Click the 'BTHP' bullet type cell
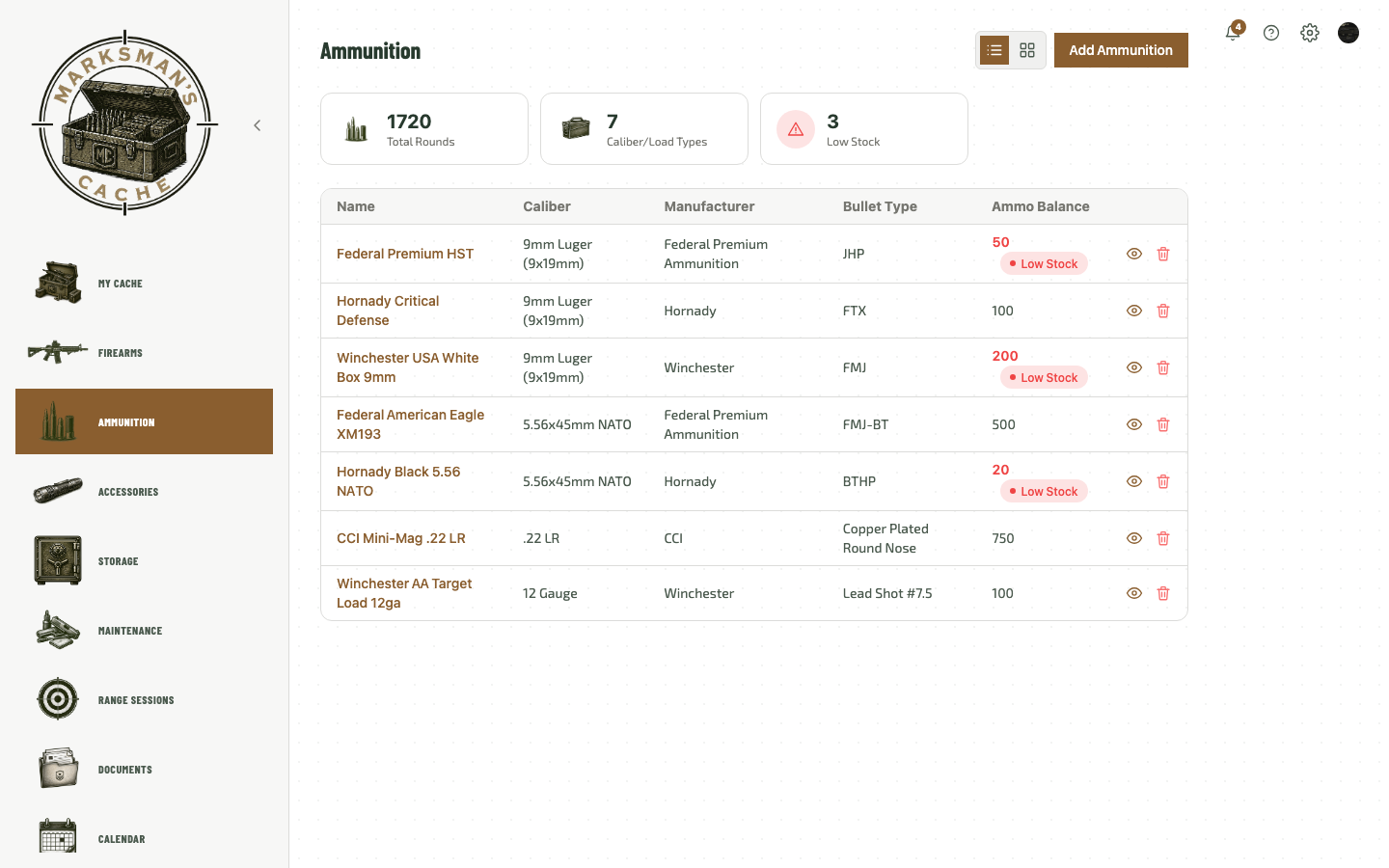1389x868 pixels. point(859,481)
